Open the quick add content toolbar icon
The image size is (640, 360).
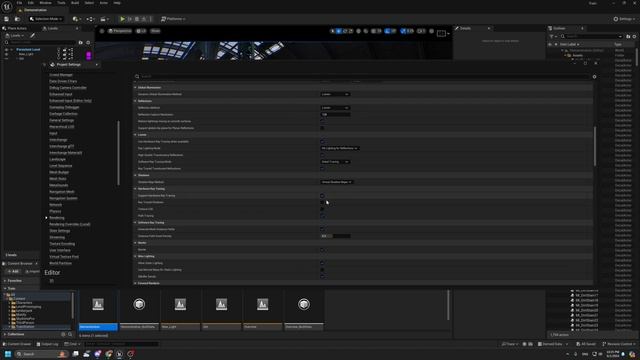[76, 19]
